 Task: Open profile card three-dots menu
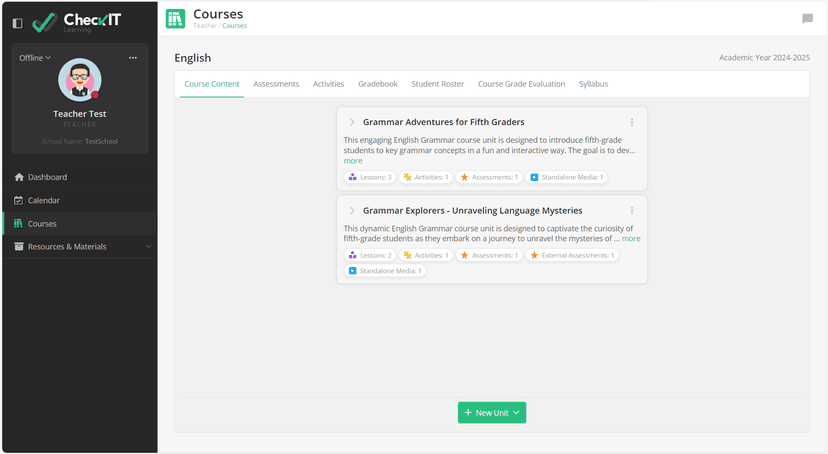(133, 58)
